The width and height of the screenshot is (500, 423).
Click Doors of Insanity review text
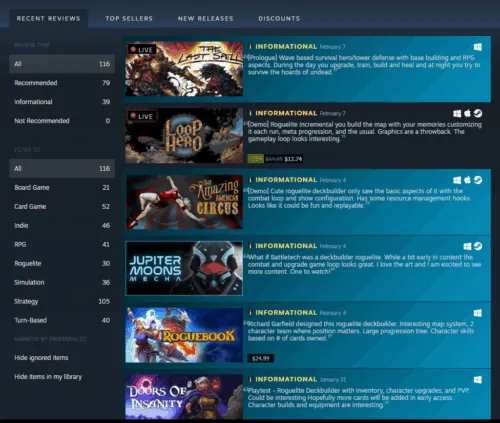click(x=357, y=398)
